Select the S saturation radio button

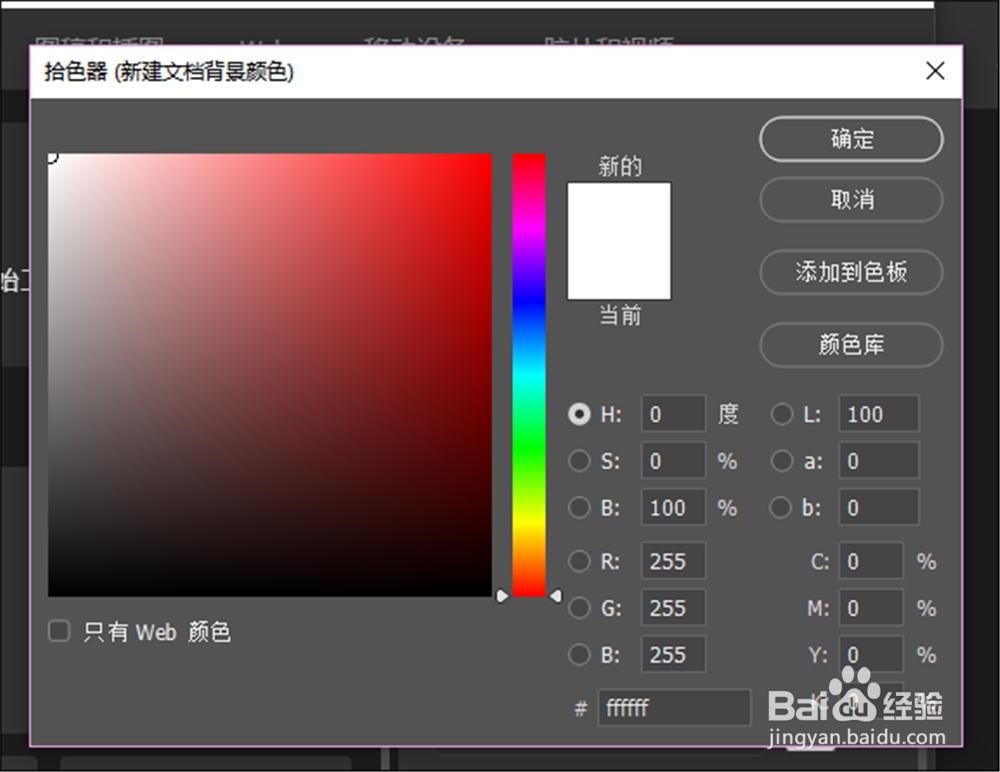tap(579, 461)
